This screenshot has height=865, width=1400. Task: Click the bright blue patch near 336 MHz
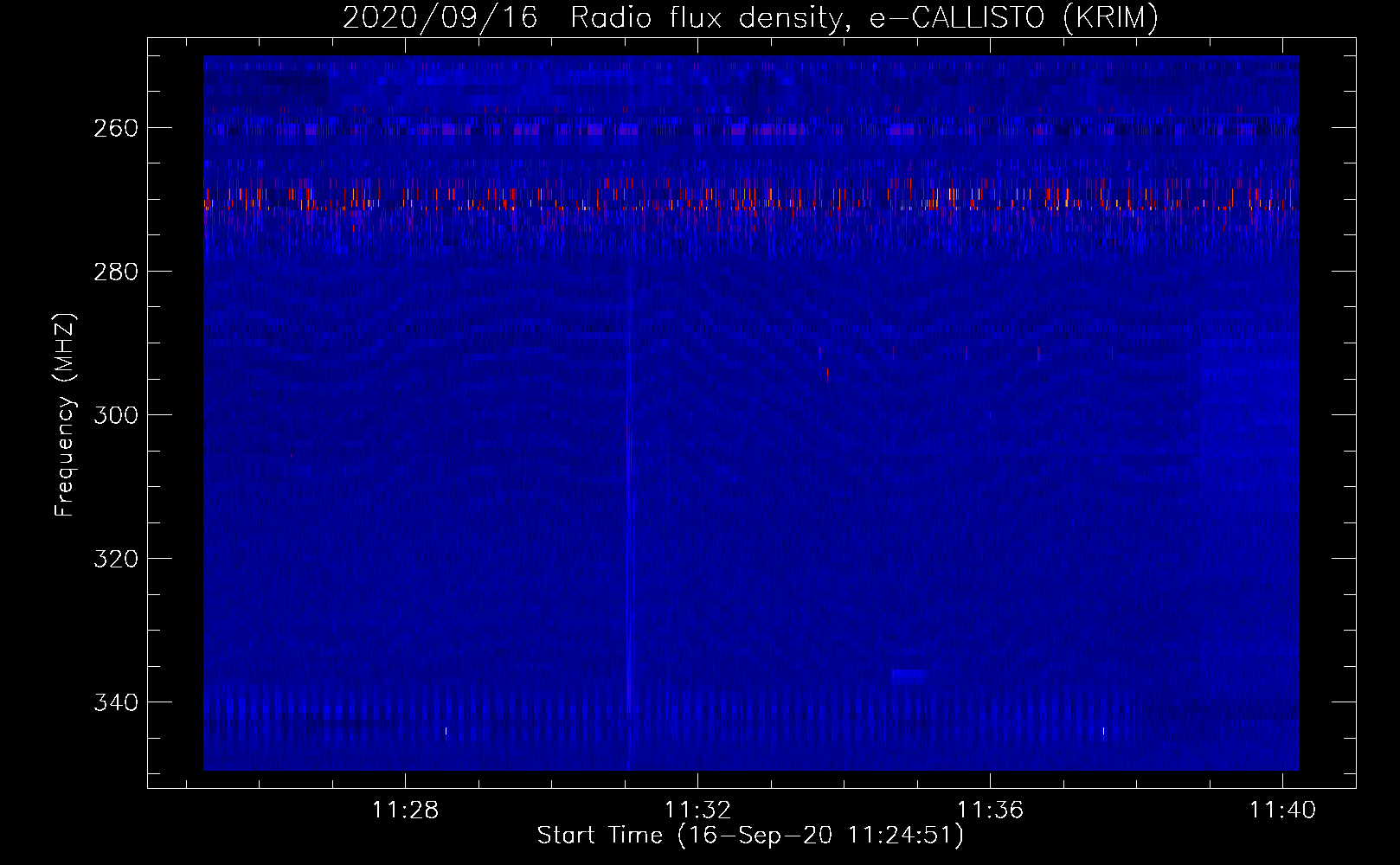pos(909,676)
